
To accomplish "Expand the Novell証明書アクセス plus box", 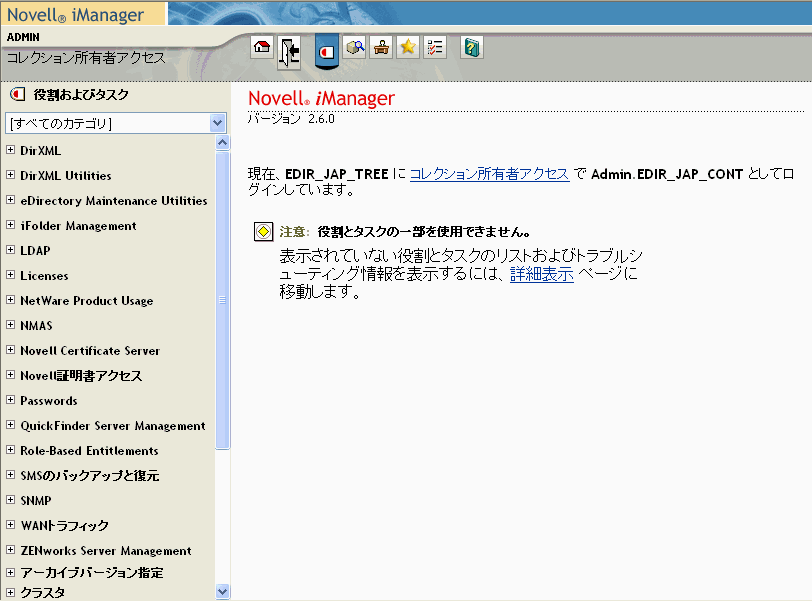I will pos(10,374).
